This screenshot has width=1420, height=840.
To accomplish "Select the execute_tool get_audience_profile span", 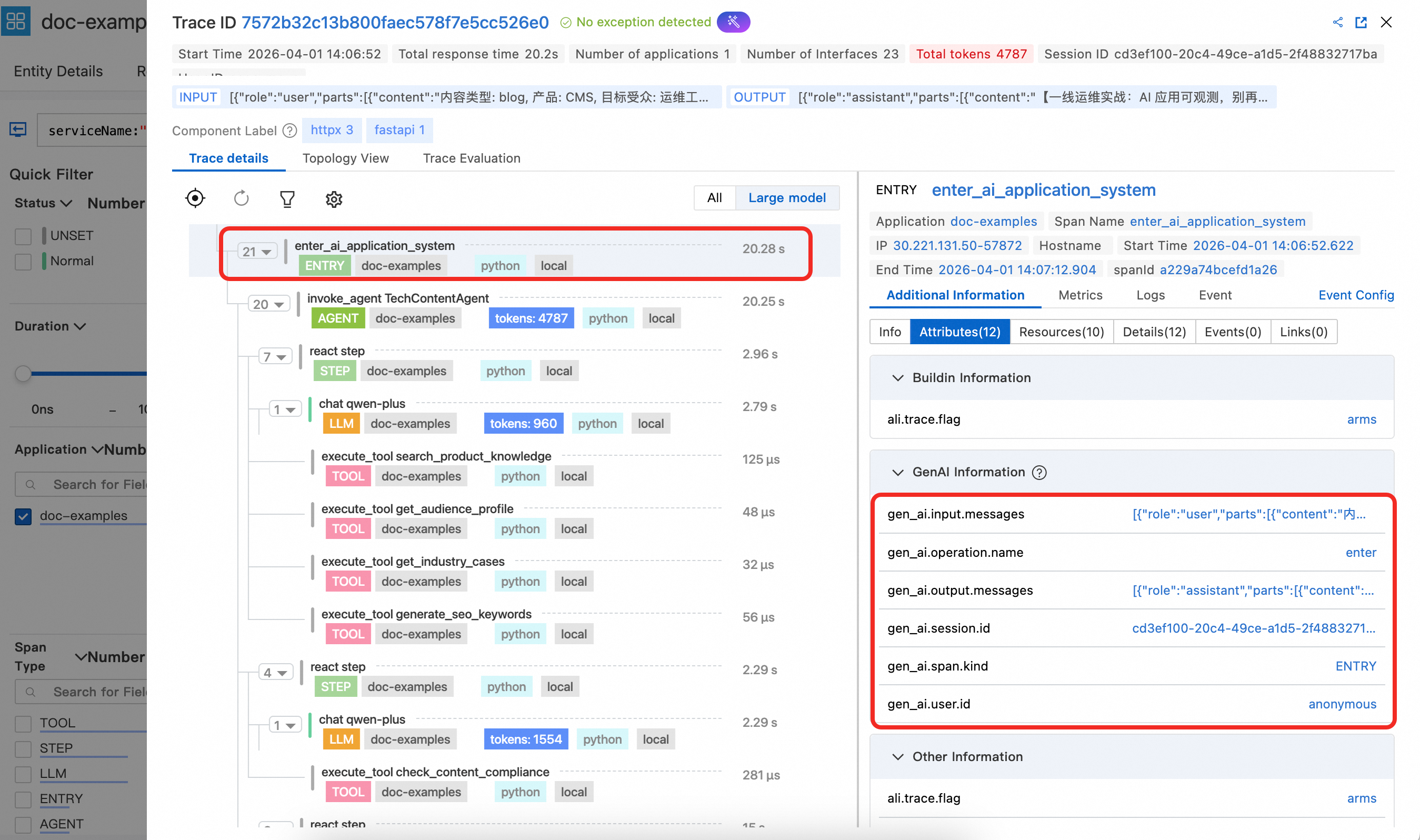I will [417, 509].
